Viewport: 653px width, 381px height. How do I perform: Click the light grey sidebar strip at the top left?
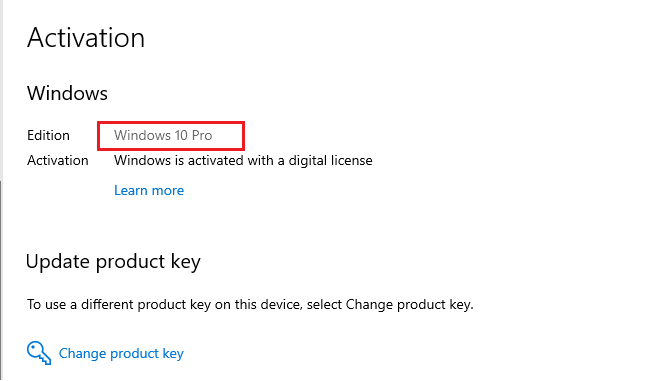(x=1, y=90)
